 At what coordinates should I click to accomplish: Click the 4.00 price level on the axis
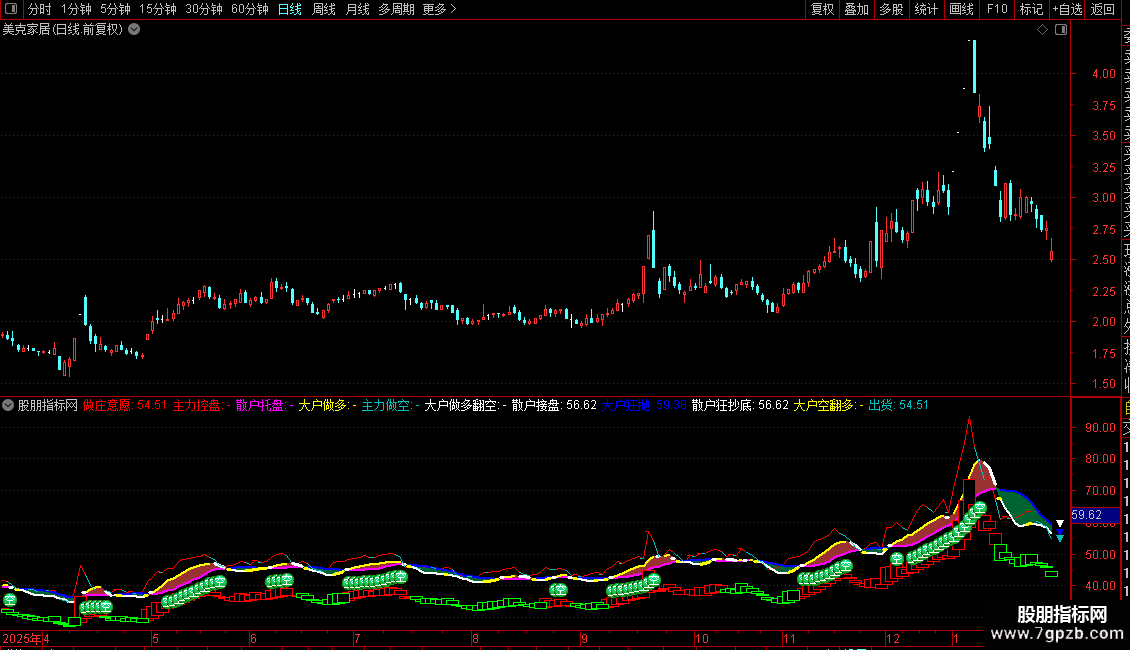[x=1103, y=74]
